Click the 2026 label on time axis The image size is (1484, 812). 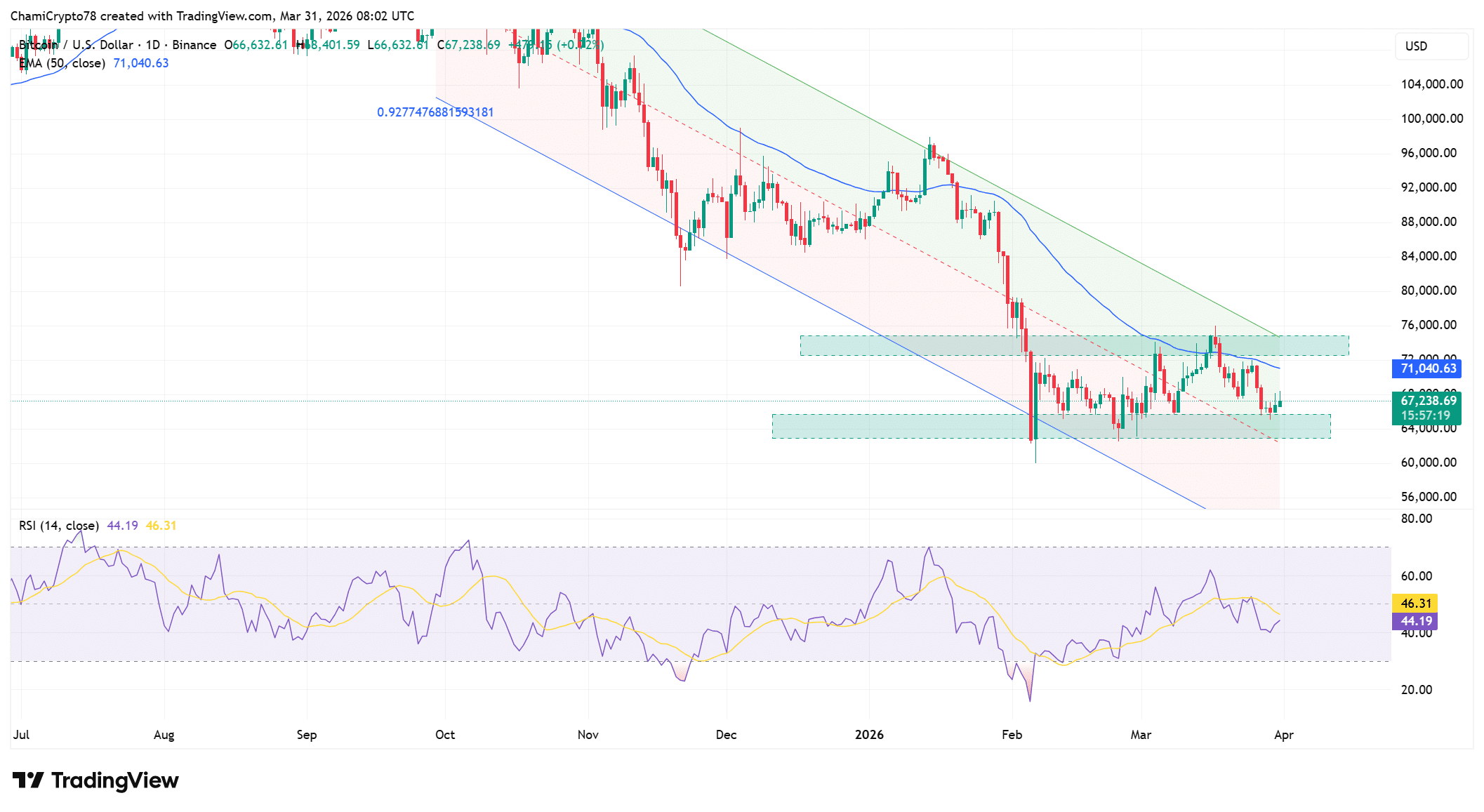869,735
